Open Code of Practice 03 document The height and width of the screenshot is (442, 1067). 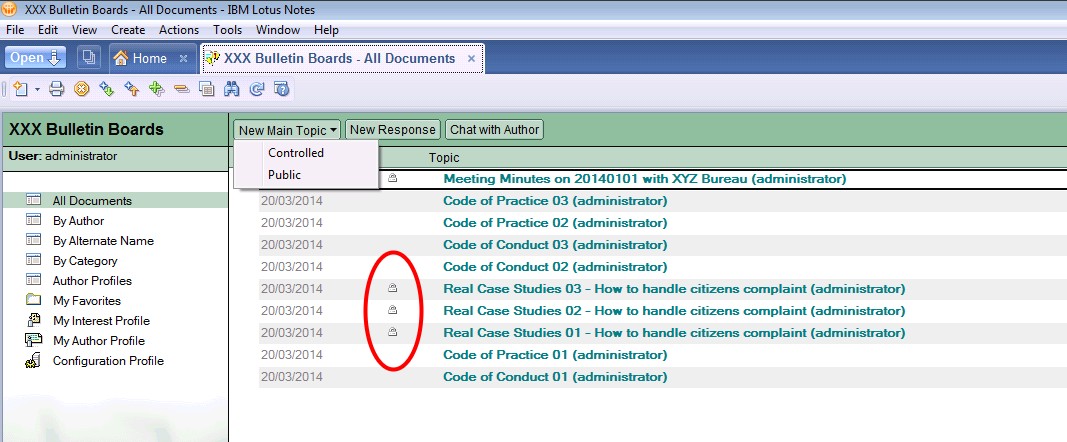tap(554, 201)
